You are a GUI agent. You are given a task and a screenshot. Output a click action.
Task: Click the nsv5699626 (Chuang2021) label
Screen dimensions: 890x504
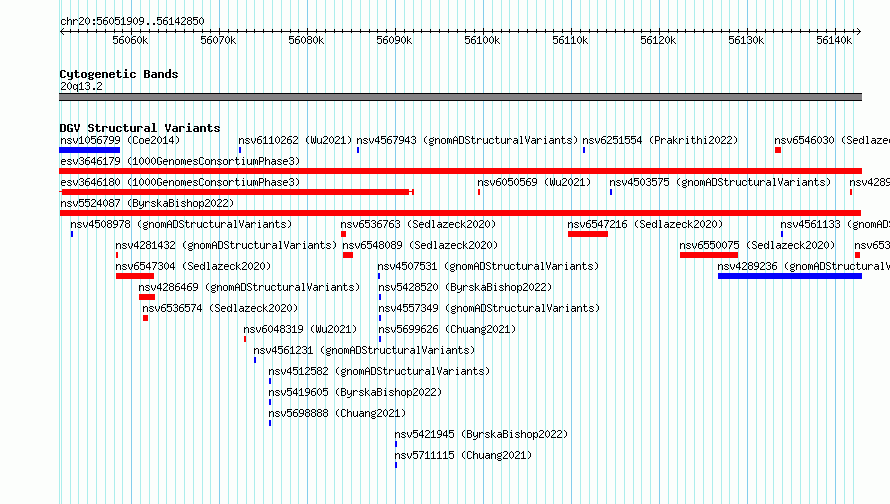click(447, 329)
